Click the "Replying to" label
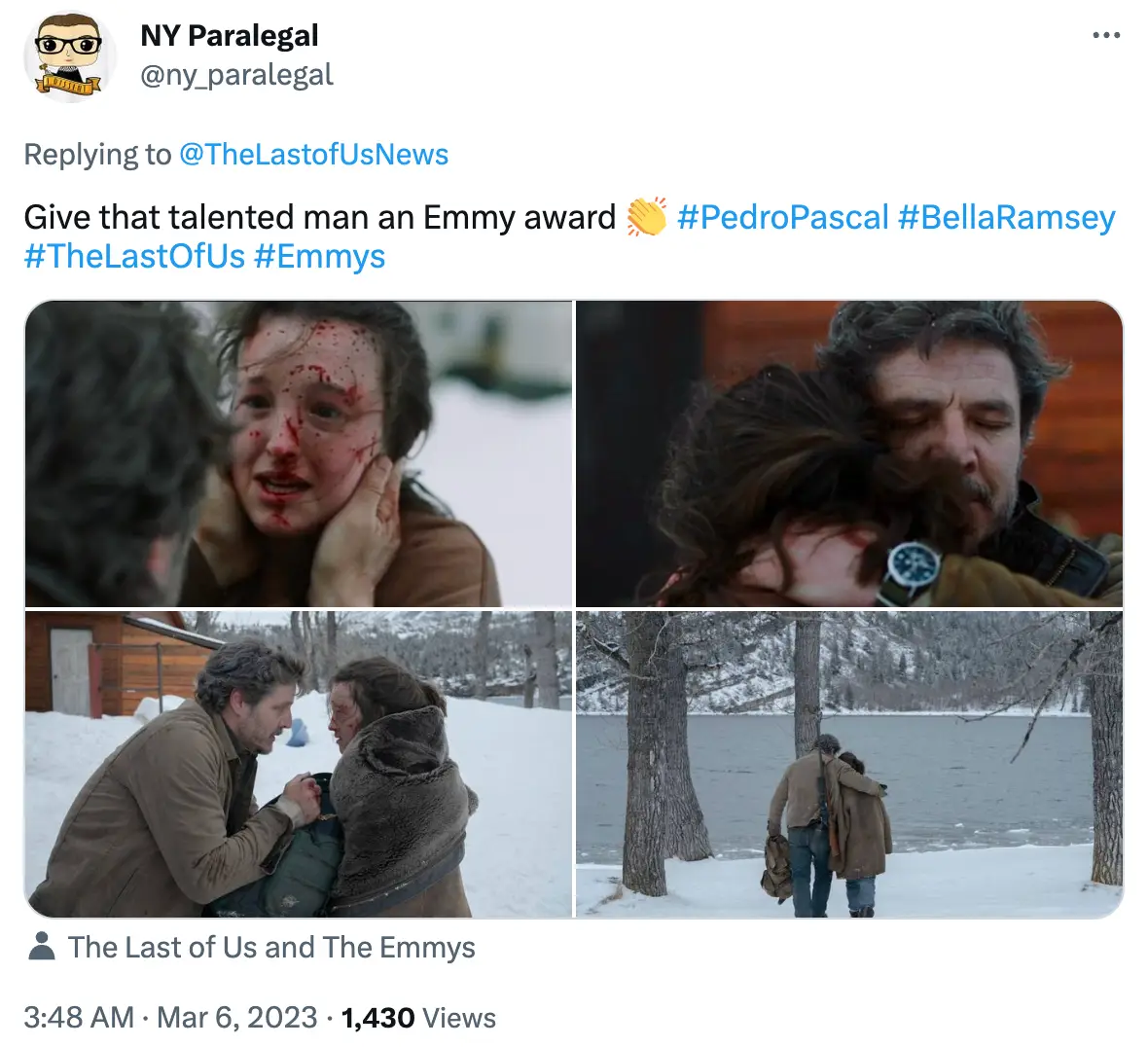 [x=97, y=155]
